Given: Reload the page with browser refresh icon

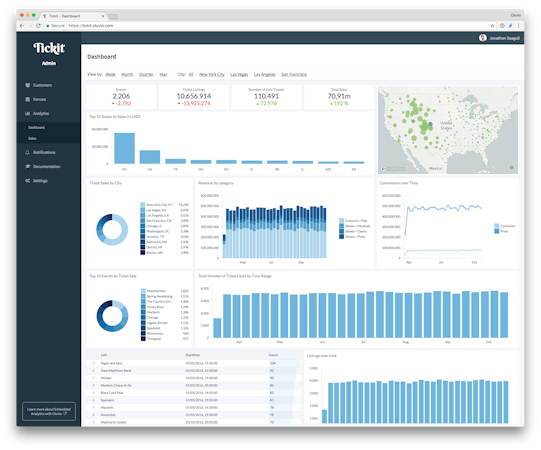Looking at the screenshot, I should click(x=38, y=26).
